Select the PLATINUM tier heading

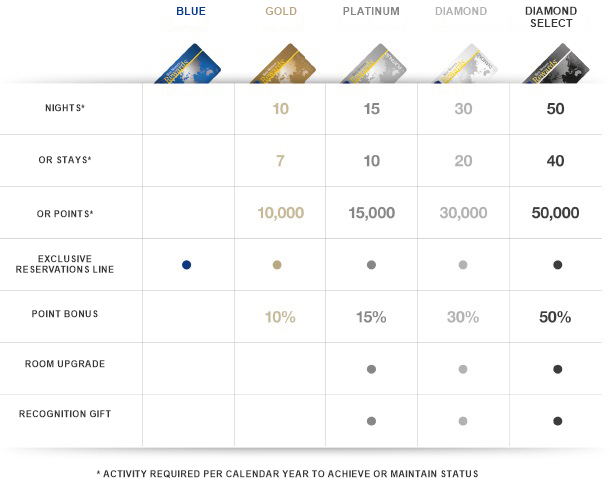click(x=371, y=11)
